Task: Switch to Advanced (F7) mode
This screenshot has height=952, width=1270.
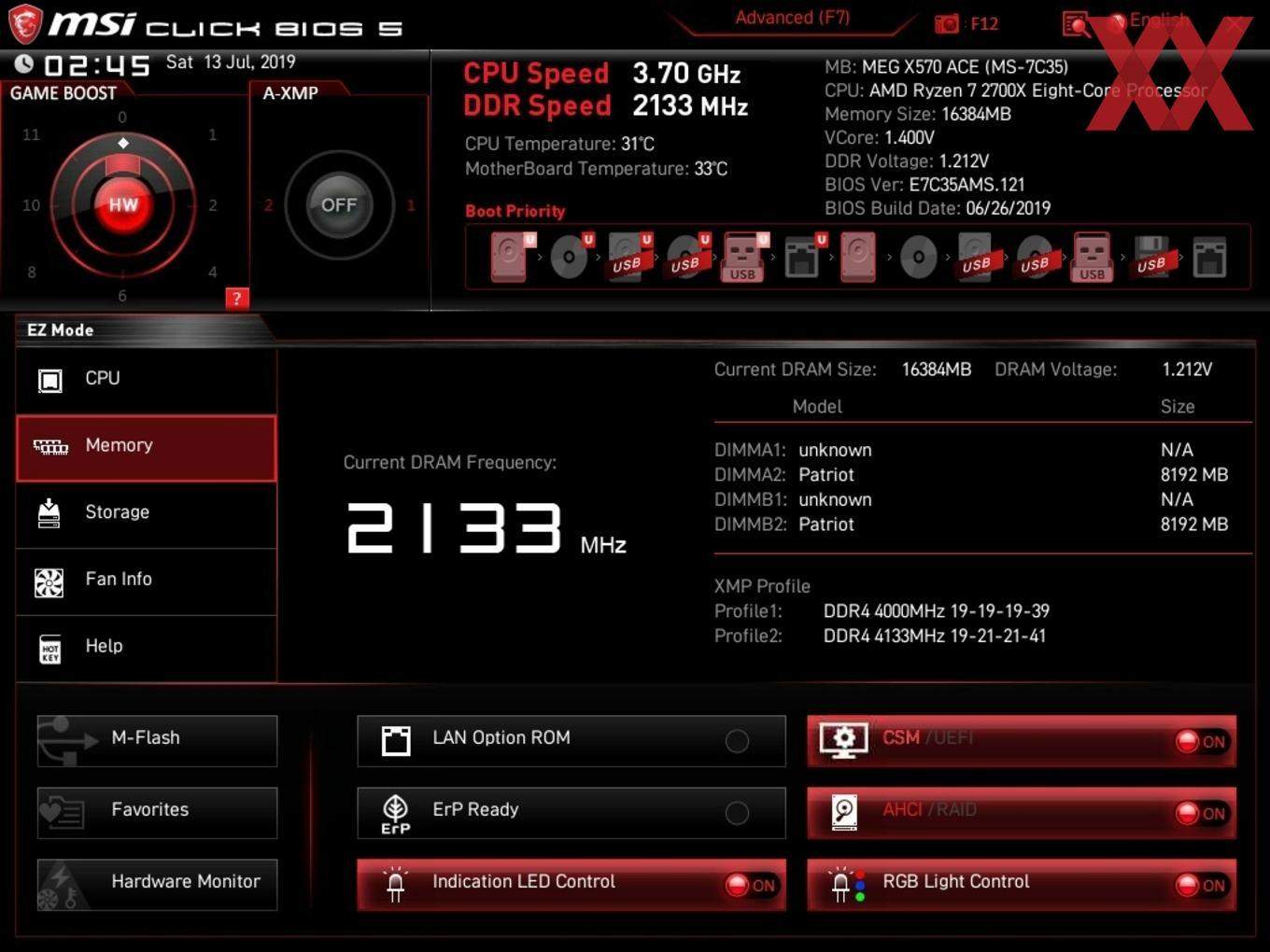Action: pos(790,17)
